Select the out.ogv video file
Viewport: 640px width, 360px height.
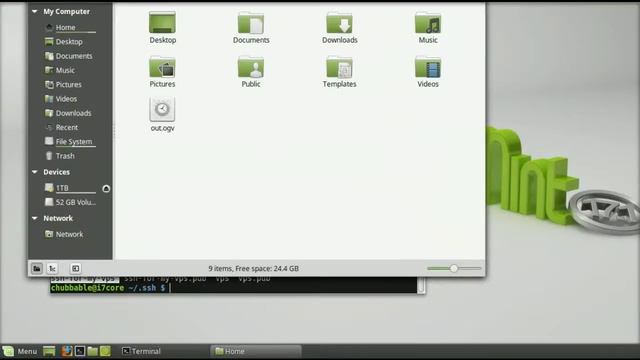[162, 110]
